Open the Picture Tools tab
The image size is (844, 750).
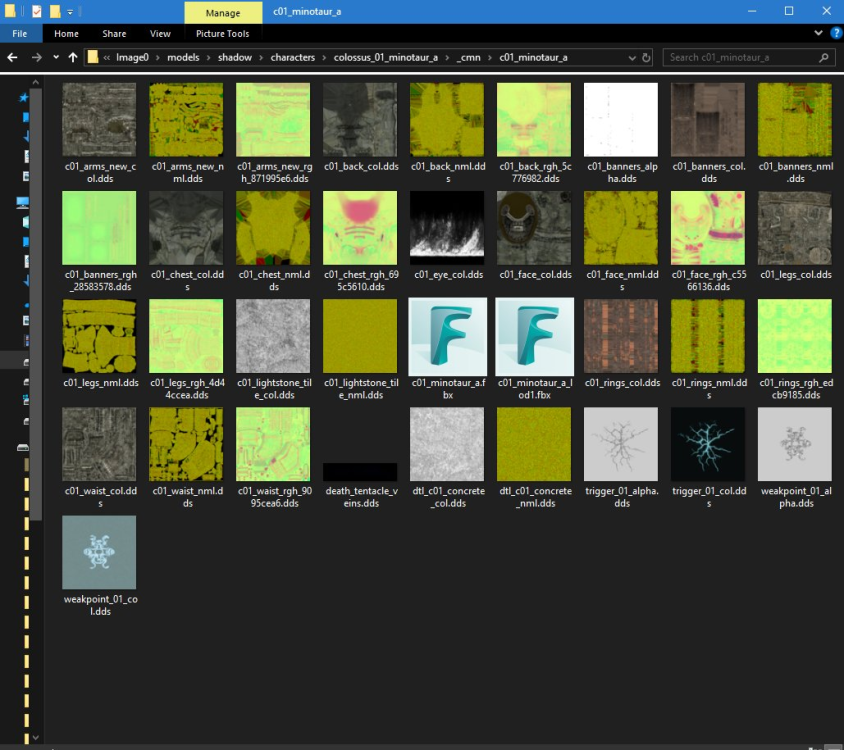(x=222, y=34)
